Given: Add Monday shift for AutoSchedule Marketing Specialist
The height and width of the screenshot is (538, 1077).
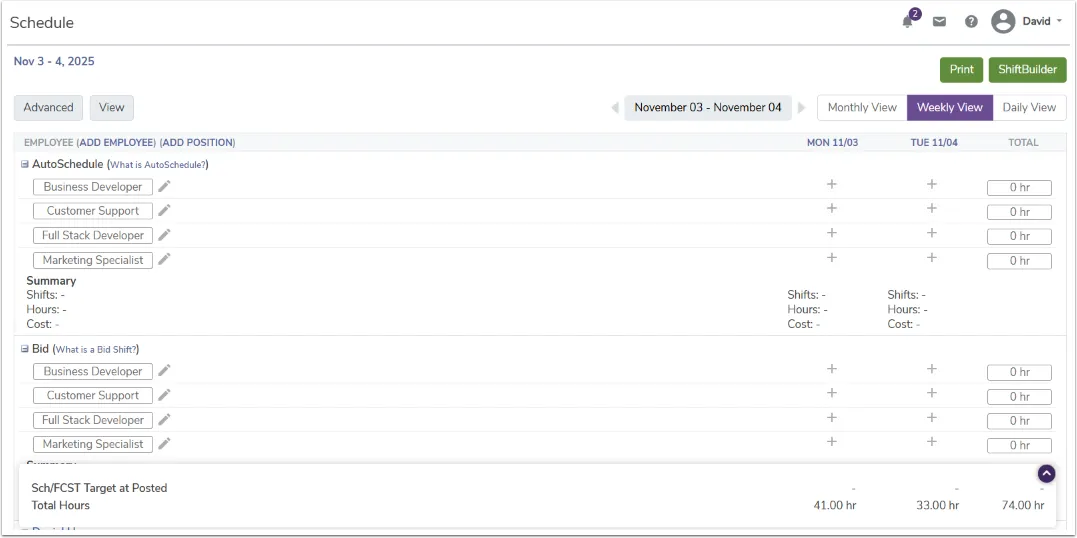Looking at the screenshot, I should (832, 258).
